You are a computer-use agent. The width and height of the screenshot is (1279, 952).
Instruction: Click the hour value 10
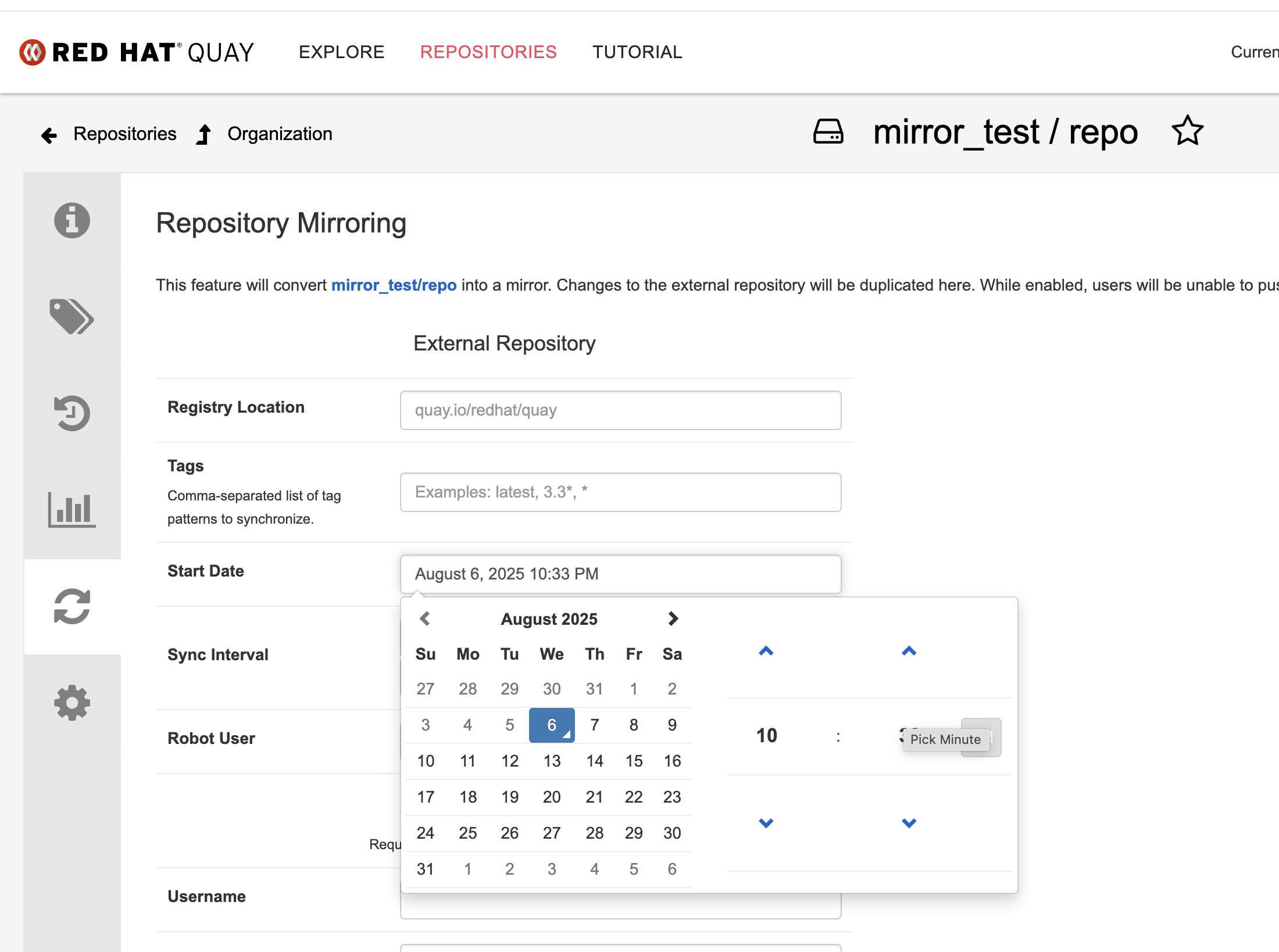coord(766,736)
